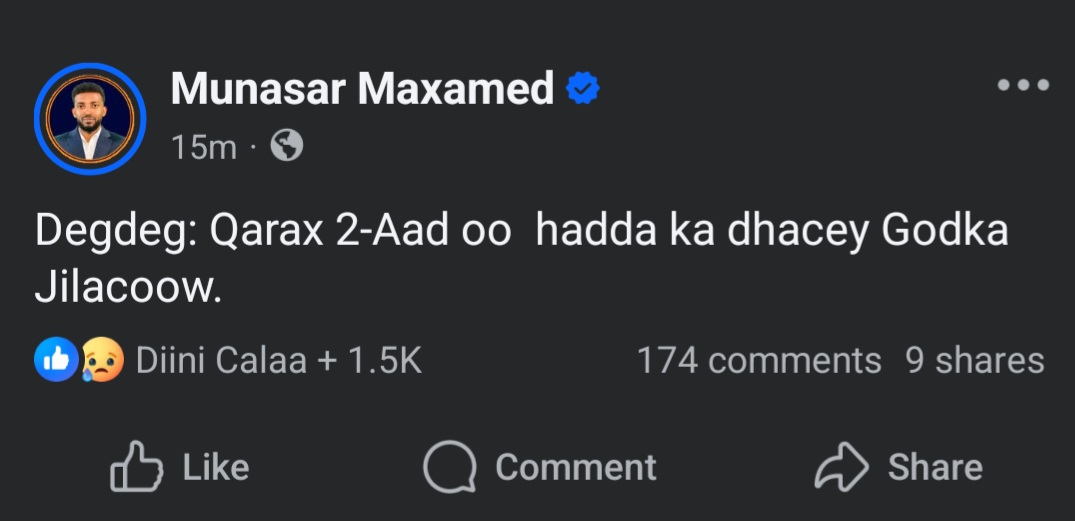This screenshot has height=521, width=1075.
Task: Click the globe public privacy icon
Action: click(x=287, y=147)
